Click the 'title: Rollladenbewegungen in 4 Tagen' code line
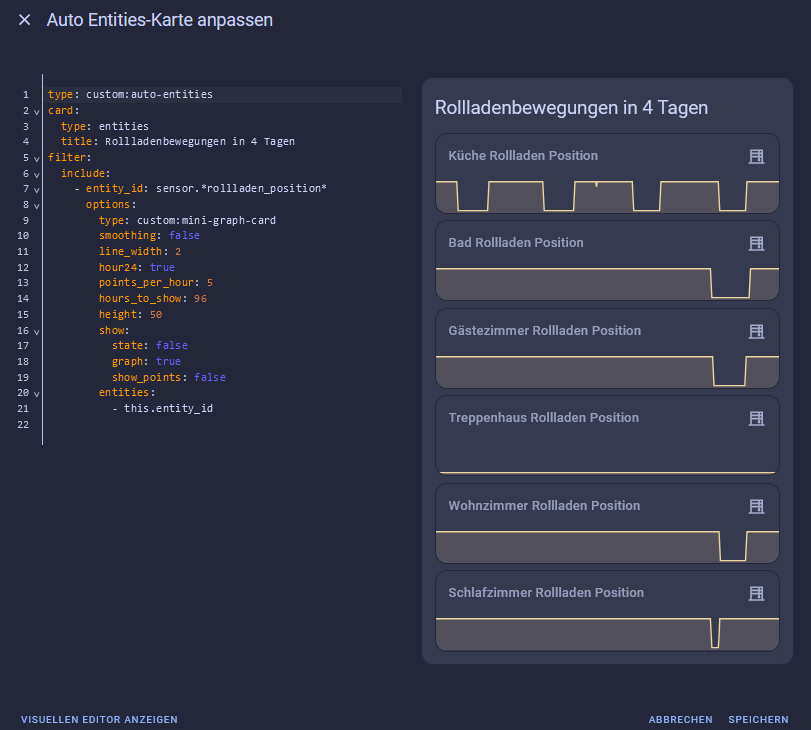Image resolution: width=811 pixels, height=730 pixels. pos(177,141)
